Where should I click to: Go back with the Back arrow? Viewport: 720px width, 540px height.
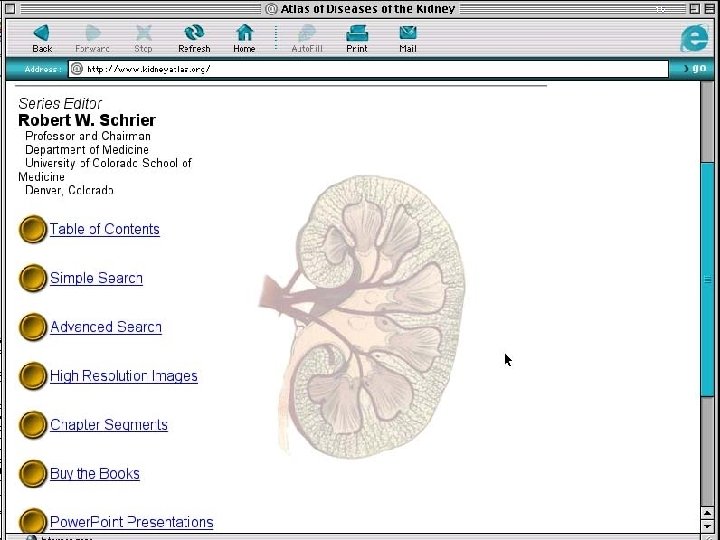pos(42,39)
